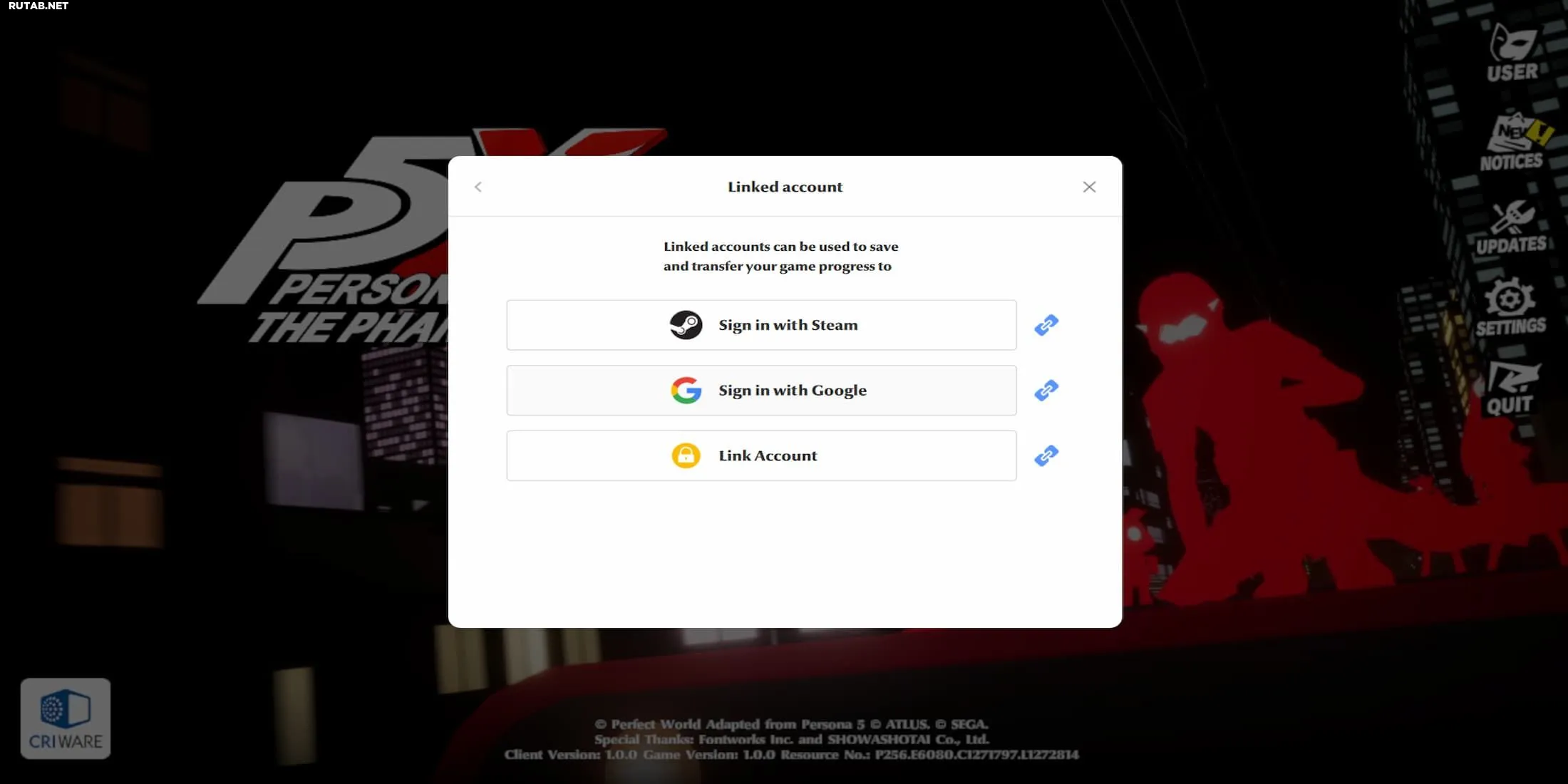The height and width of the screenshot is (784, 1568).
Task: Select the Link Account button
Action: tap(761, 455)
